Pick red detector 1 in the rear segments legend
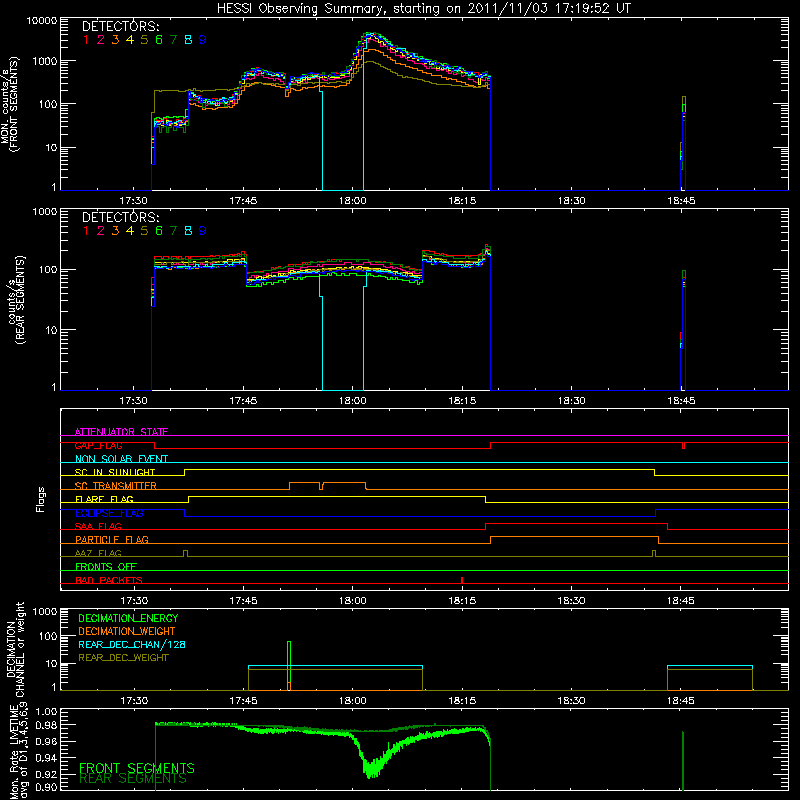Screen dimensions: 800x800 (86, 231)
